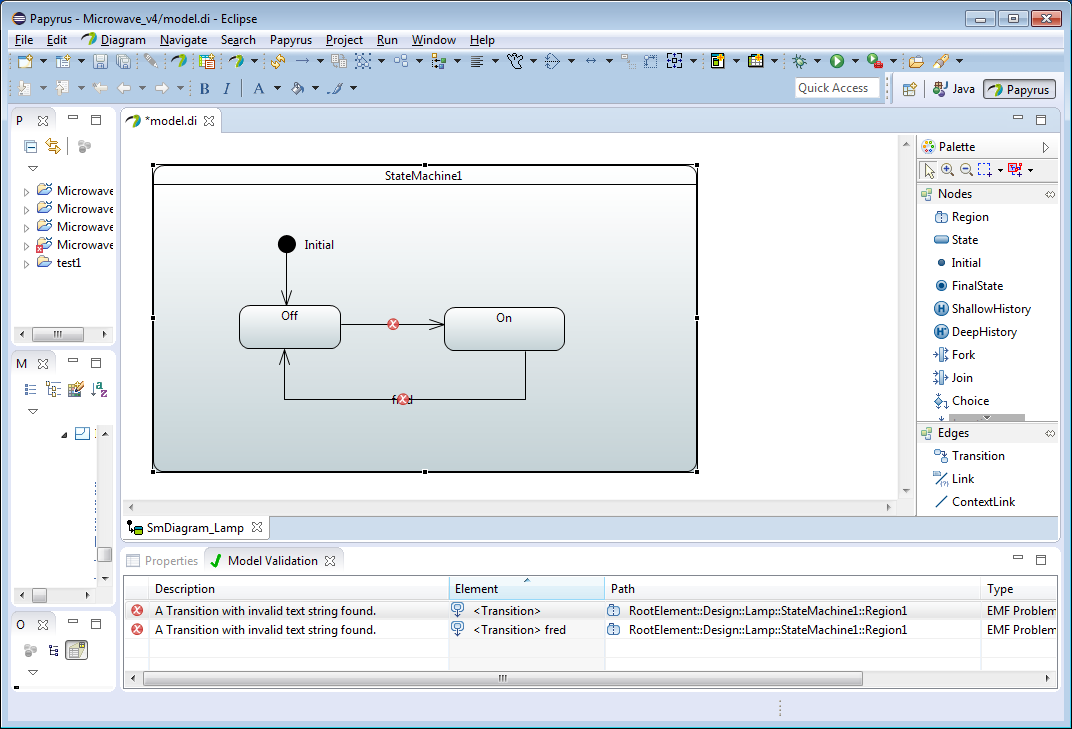
Task: Select the Initial pseudostate black circle
Action: pos(287,244)
